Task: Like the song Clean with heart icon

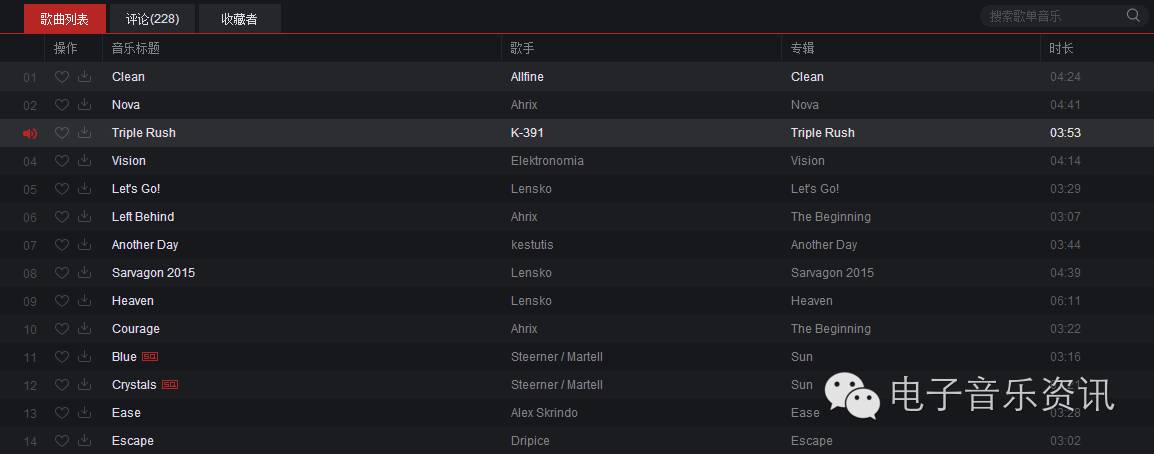Action: tap(62, 77)
